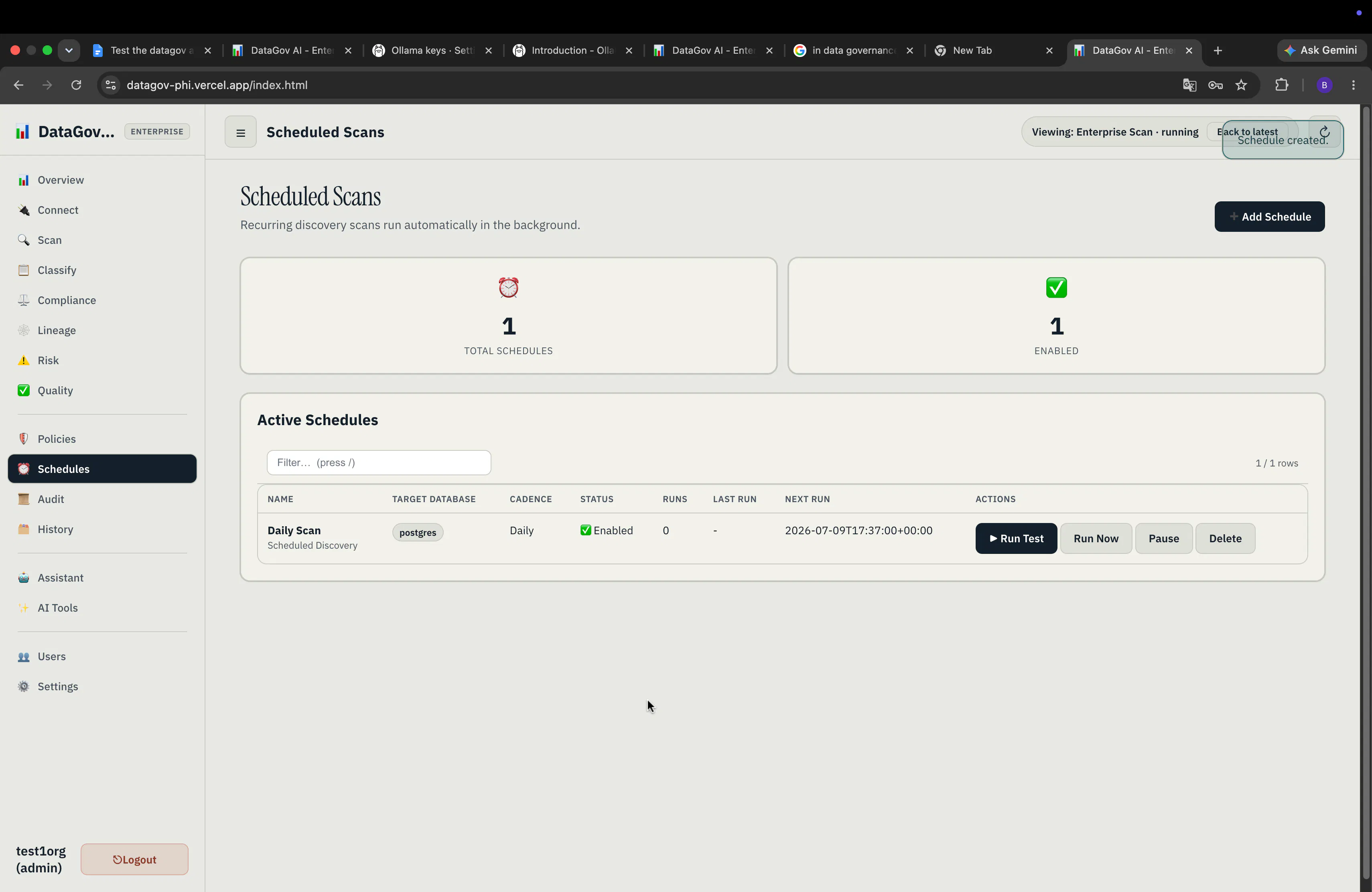Click Back to latest button
Screen dimensions: 1372x892
point(1247,132)
